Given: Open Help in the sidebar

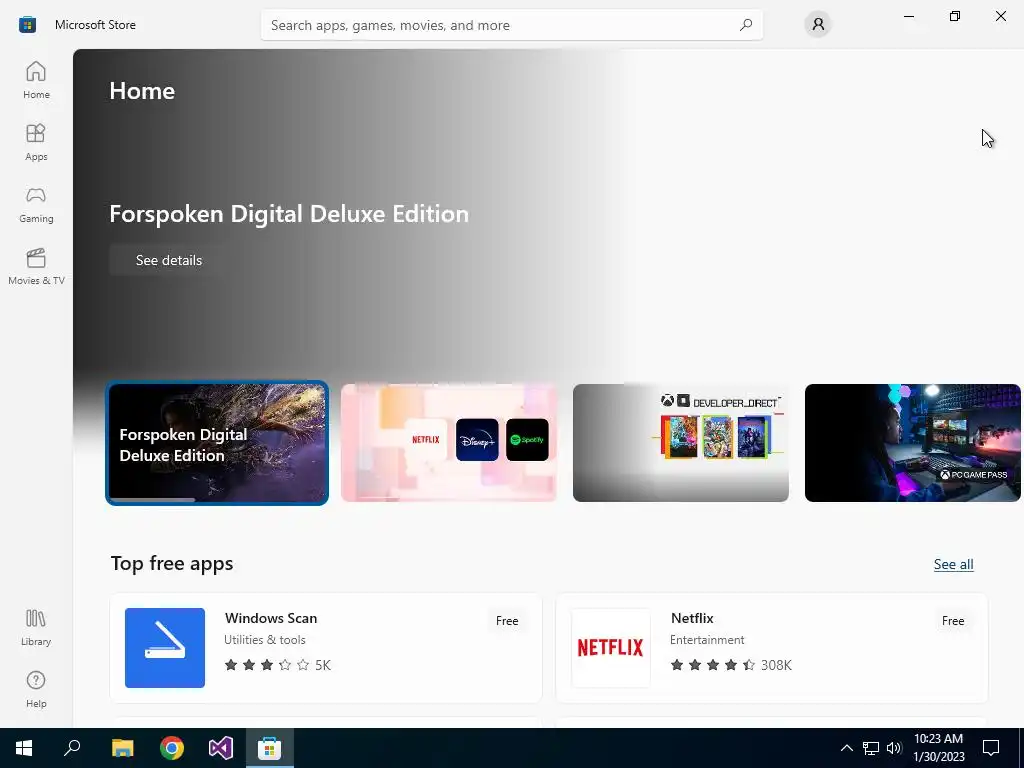Looking at the screenshot, I should [36, 690].
